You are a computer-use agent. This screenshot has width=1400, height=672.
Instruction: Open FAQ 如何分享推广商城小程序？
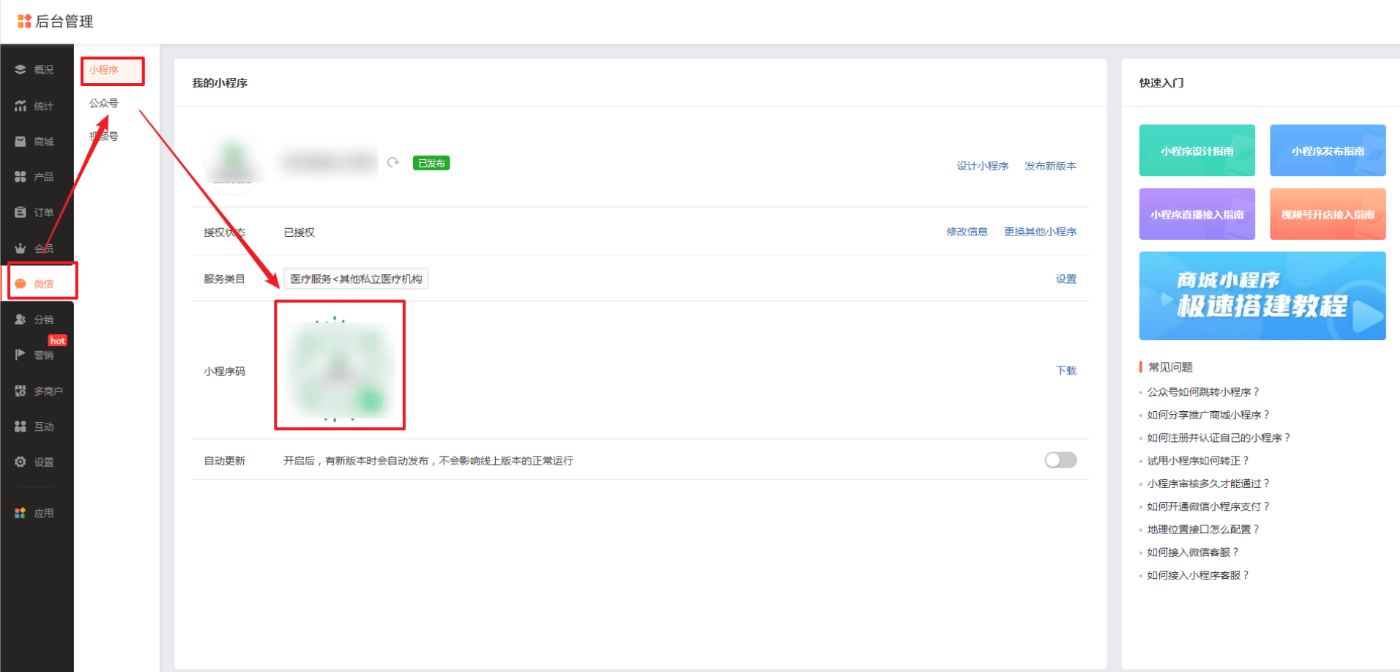(x=1208, y=415)
